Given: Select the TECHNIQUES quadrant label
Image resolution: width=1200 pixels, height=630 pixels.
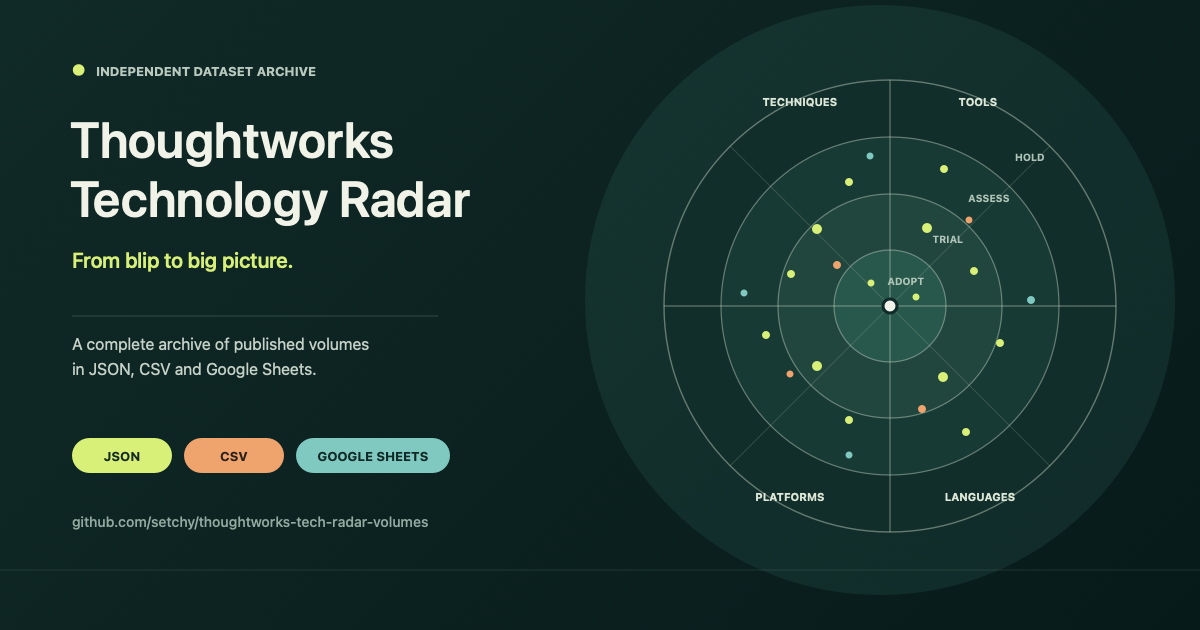Looking at the screenshot, I should pyautogui.click(x=800, y=102).
